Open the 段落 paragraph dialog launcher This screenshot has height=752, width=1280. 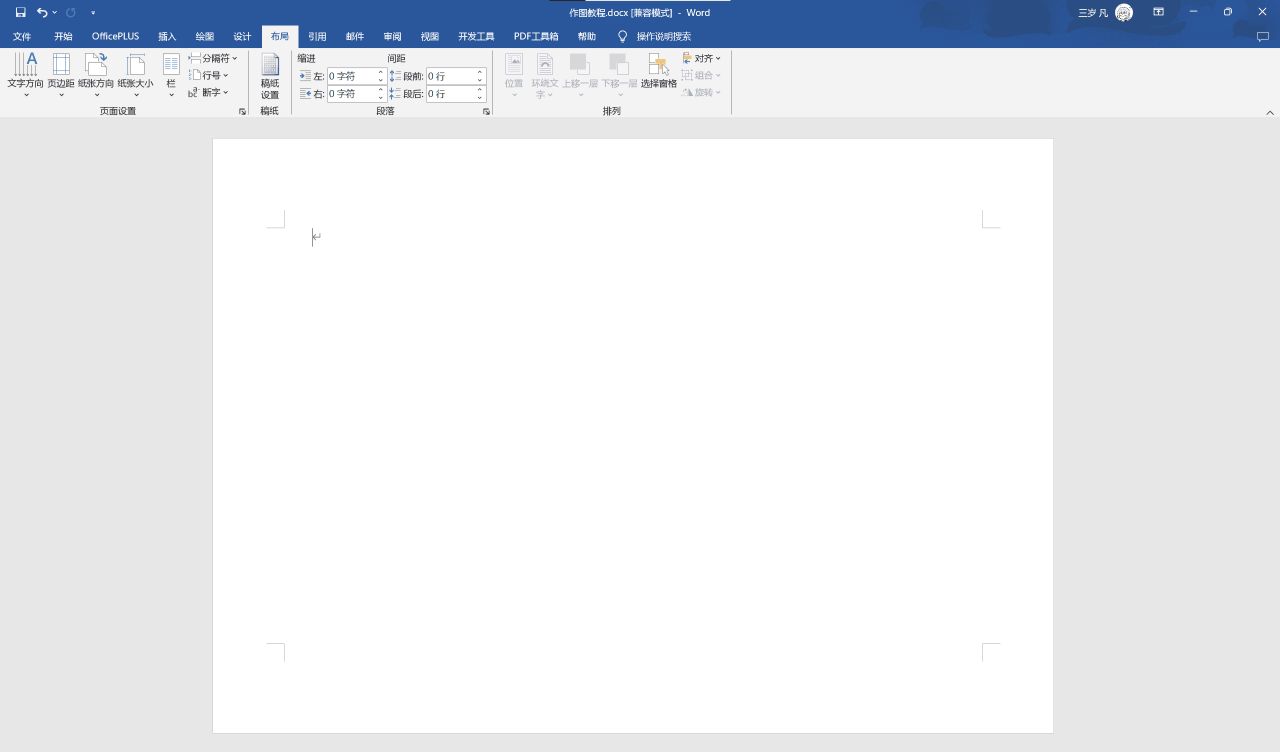pyautogui.click(x=486, y=111)
